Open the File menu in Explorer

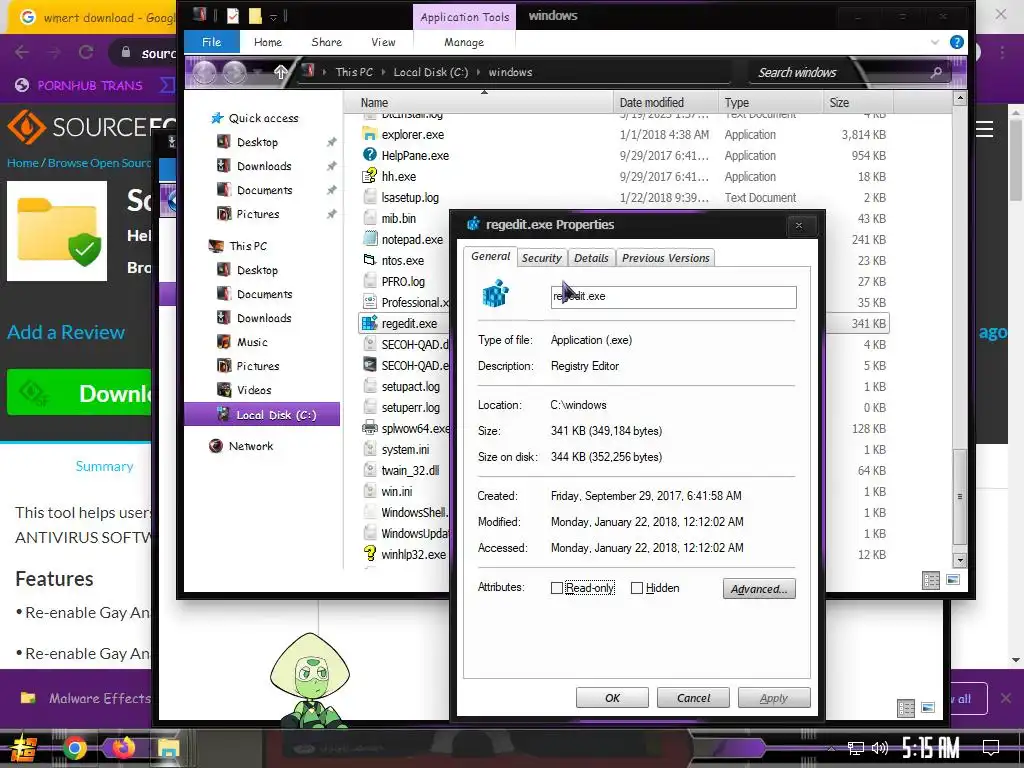click(211, 42)
